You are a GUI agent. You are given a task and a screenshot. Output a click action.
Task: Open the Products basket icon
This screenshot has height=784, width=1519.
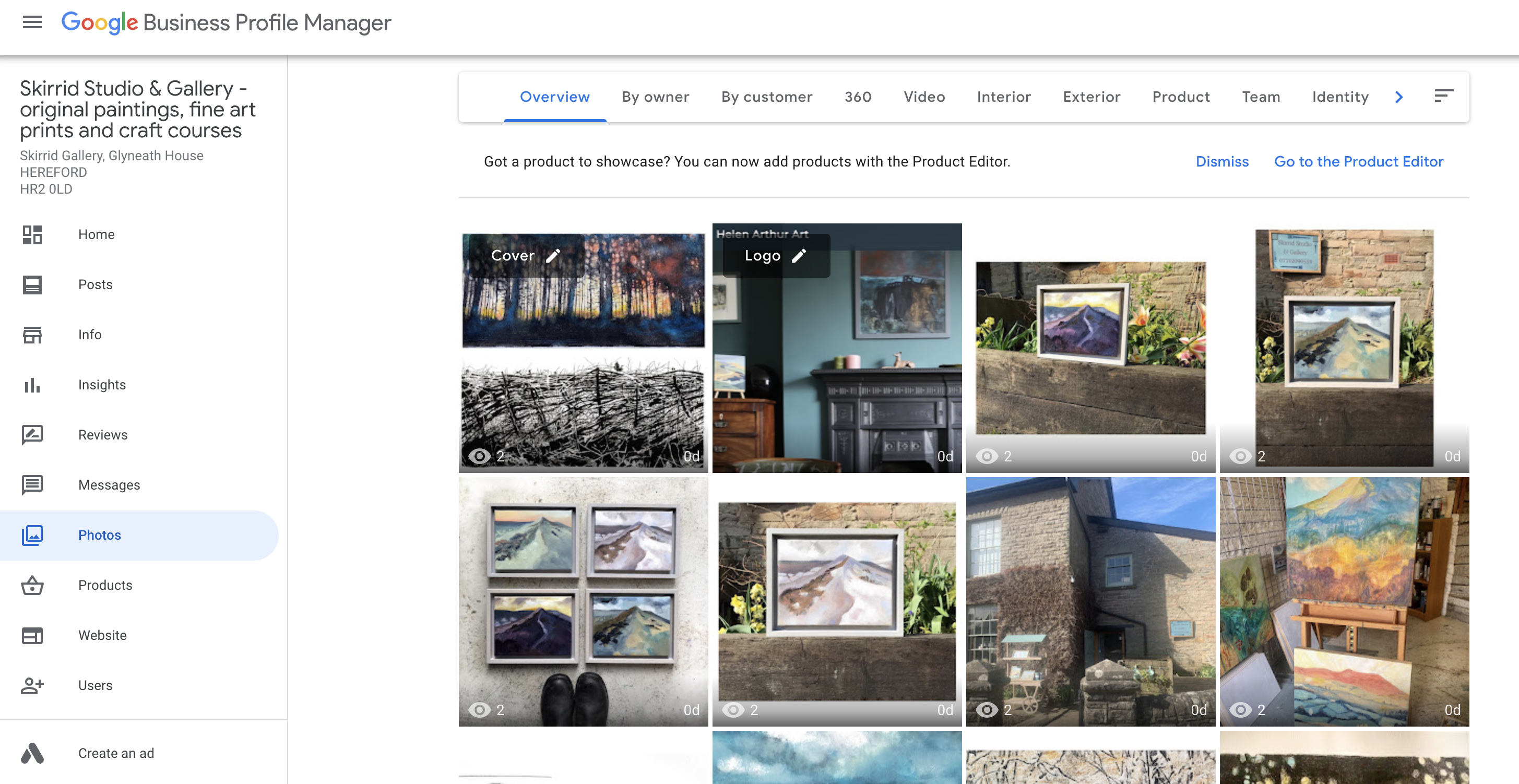[x=32, y=585]
